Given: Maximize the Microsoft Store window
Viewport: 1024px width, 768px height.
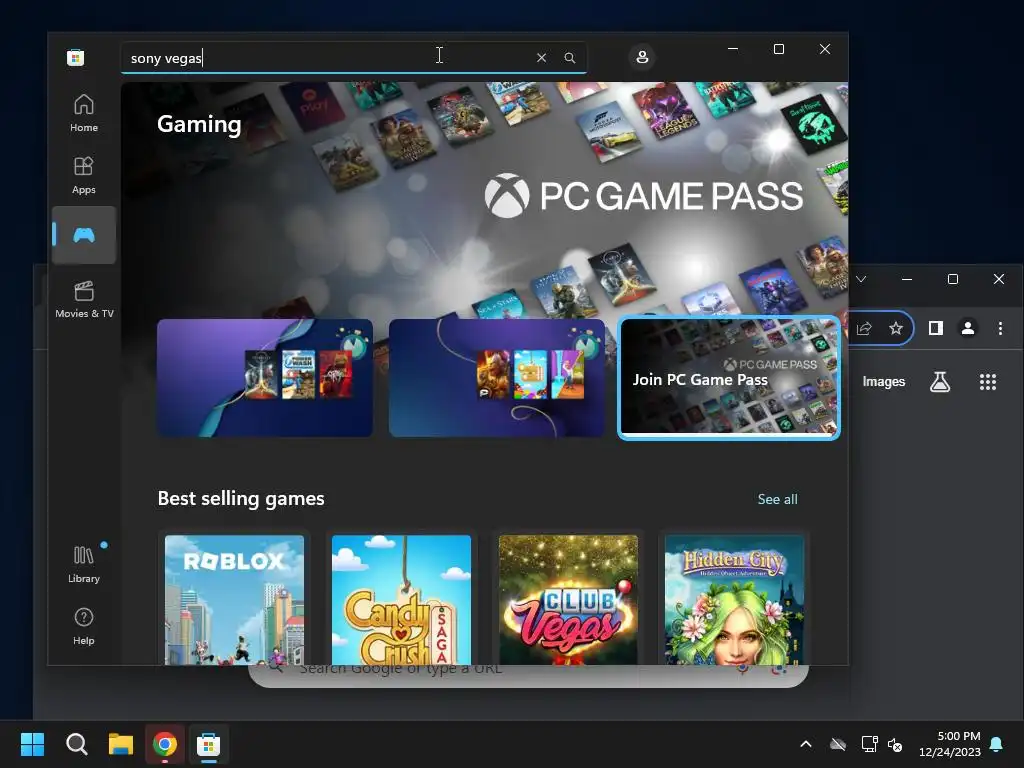Looking at the screenshot, I should click(778, 49).
